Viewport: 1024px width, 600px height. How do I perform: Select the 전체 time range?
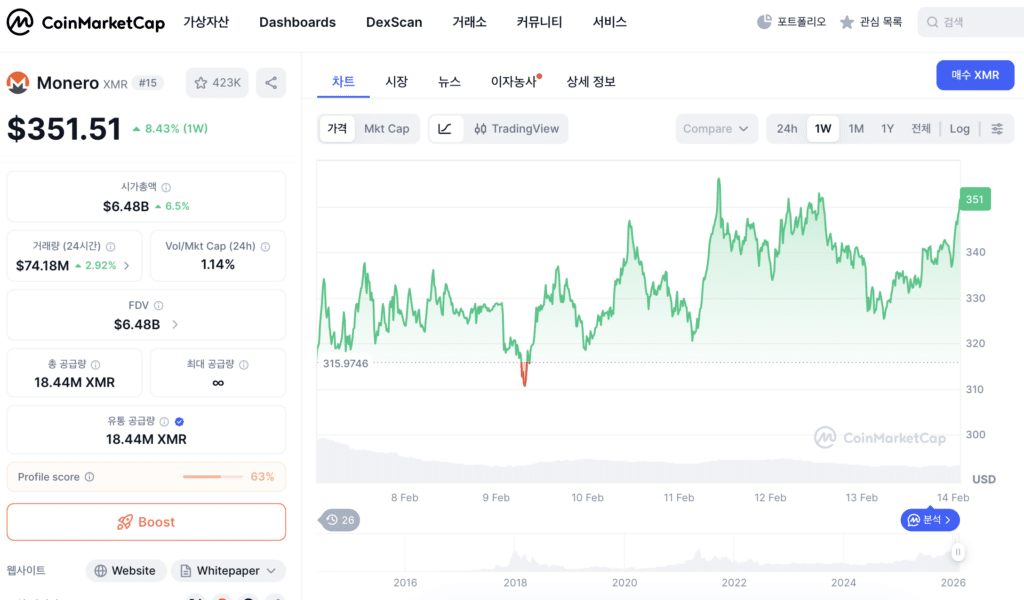pyautogui.click(x=921, y=129)
